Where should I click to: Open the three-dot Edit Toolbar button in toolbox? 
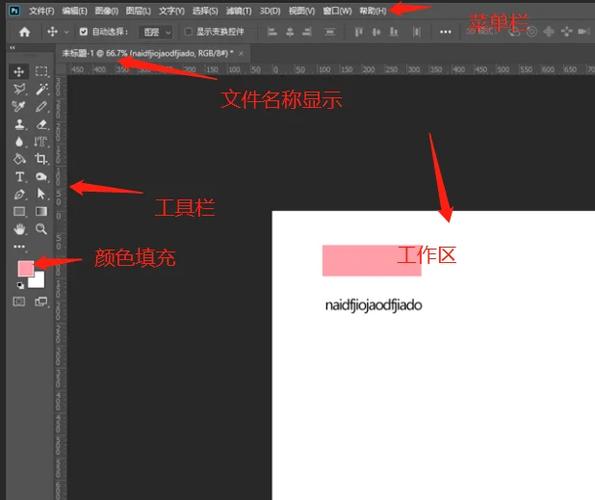coord(19,246)
